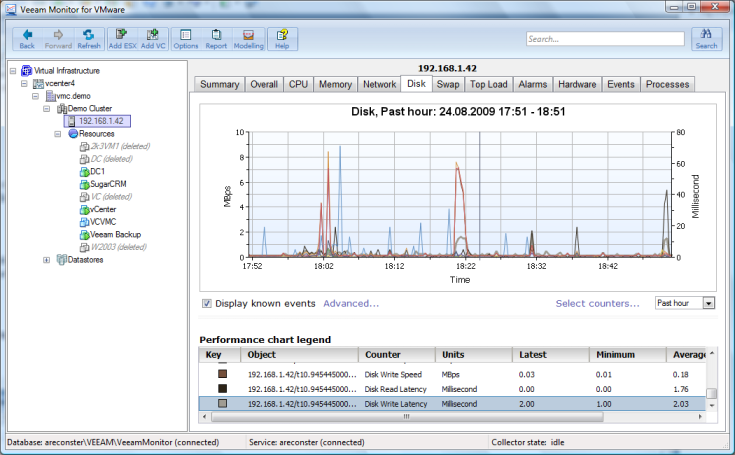Toggle the Disk Write Latency legend key
Image resolution: width=735 pixels, height=455 pixels.
223,403
